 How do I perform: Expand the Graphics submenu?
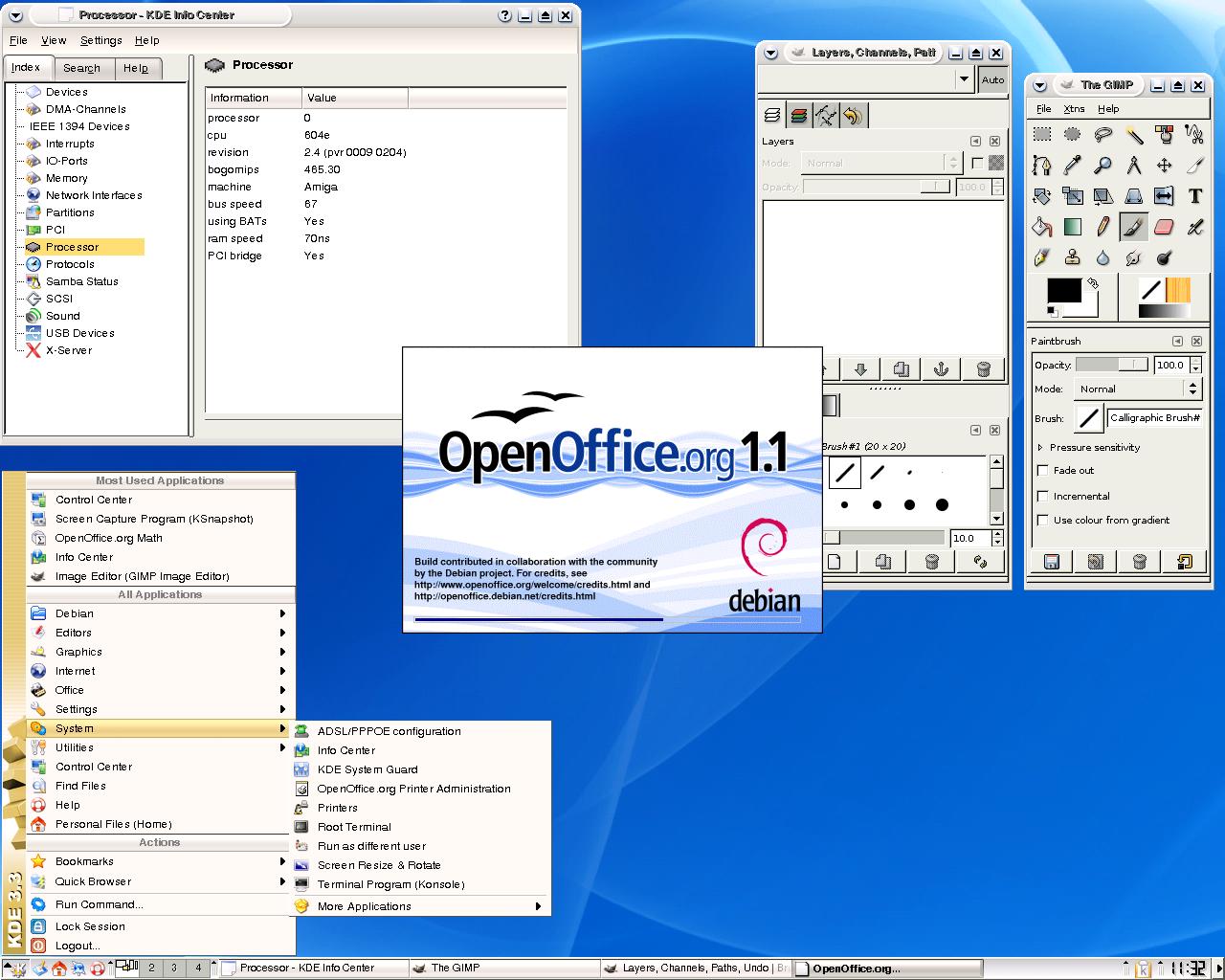(160, 652)
